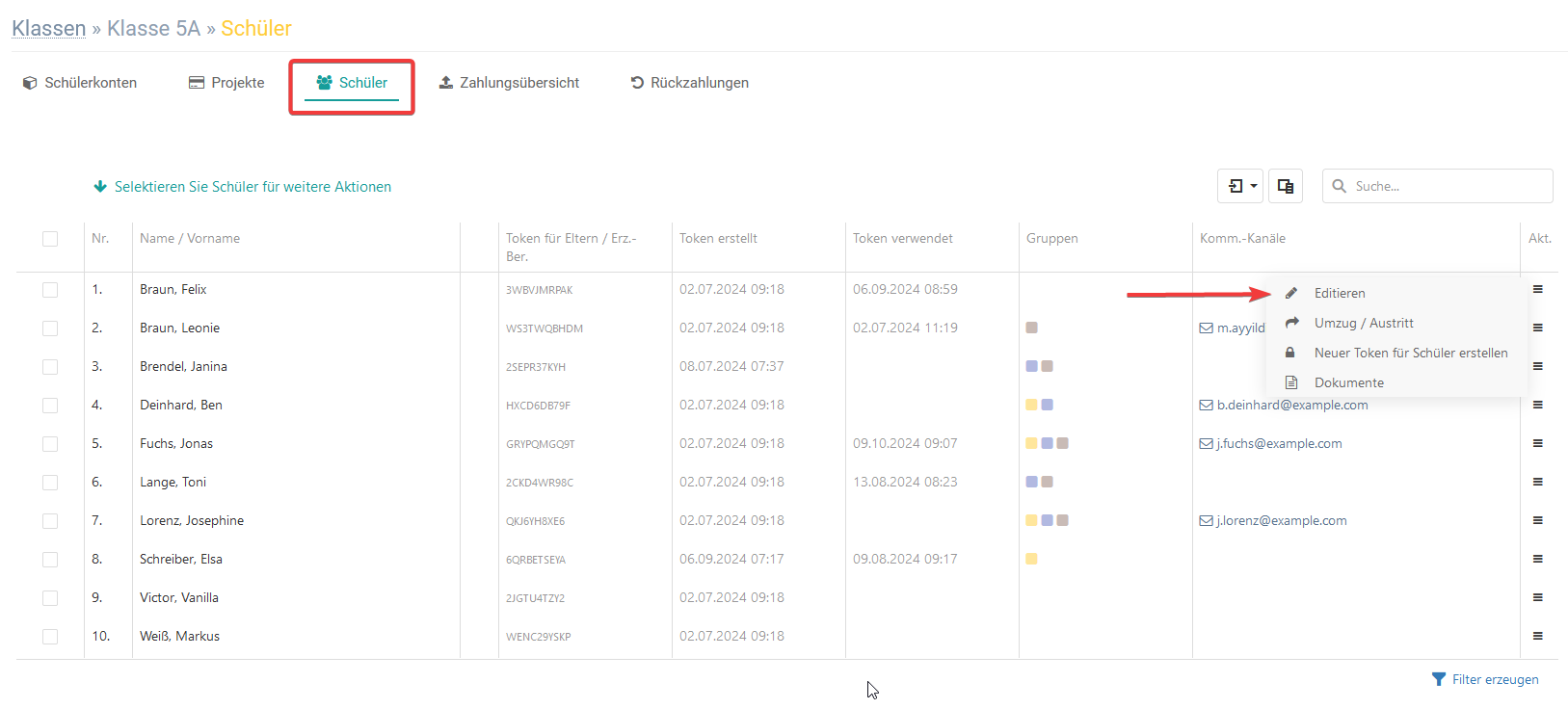Image resolution: width=1568 pixels, height=709 pixels.
Task: Check the box for Victor, Vanilla
Action: click(50, 598)
